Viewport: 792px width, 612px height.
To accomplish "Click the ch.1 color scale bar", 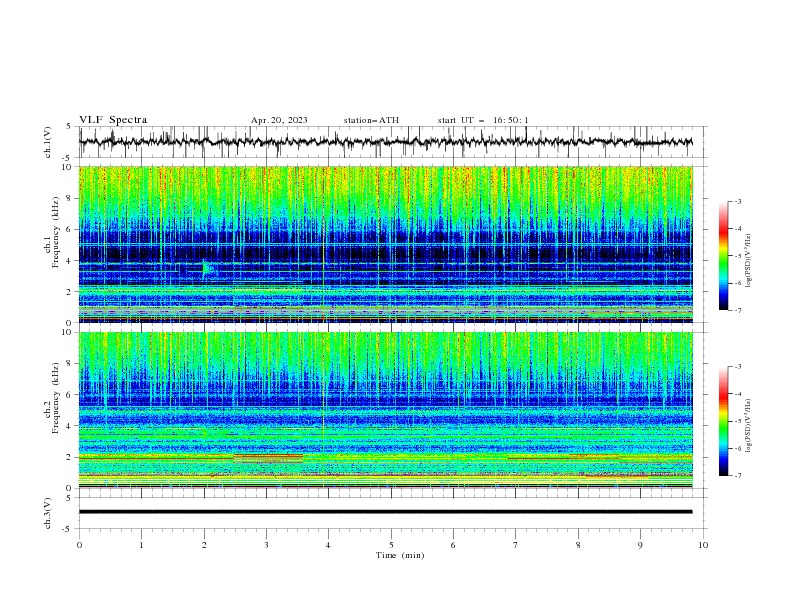I will pos(723,256).
